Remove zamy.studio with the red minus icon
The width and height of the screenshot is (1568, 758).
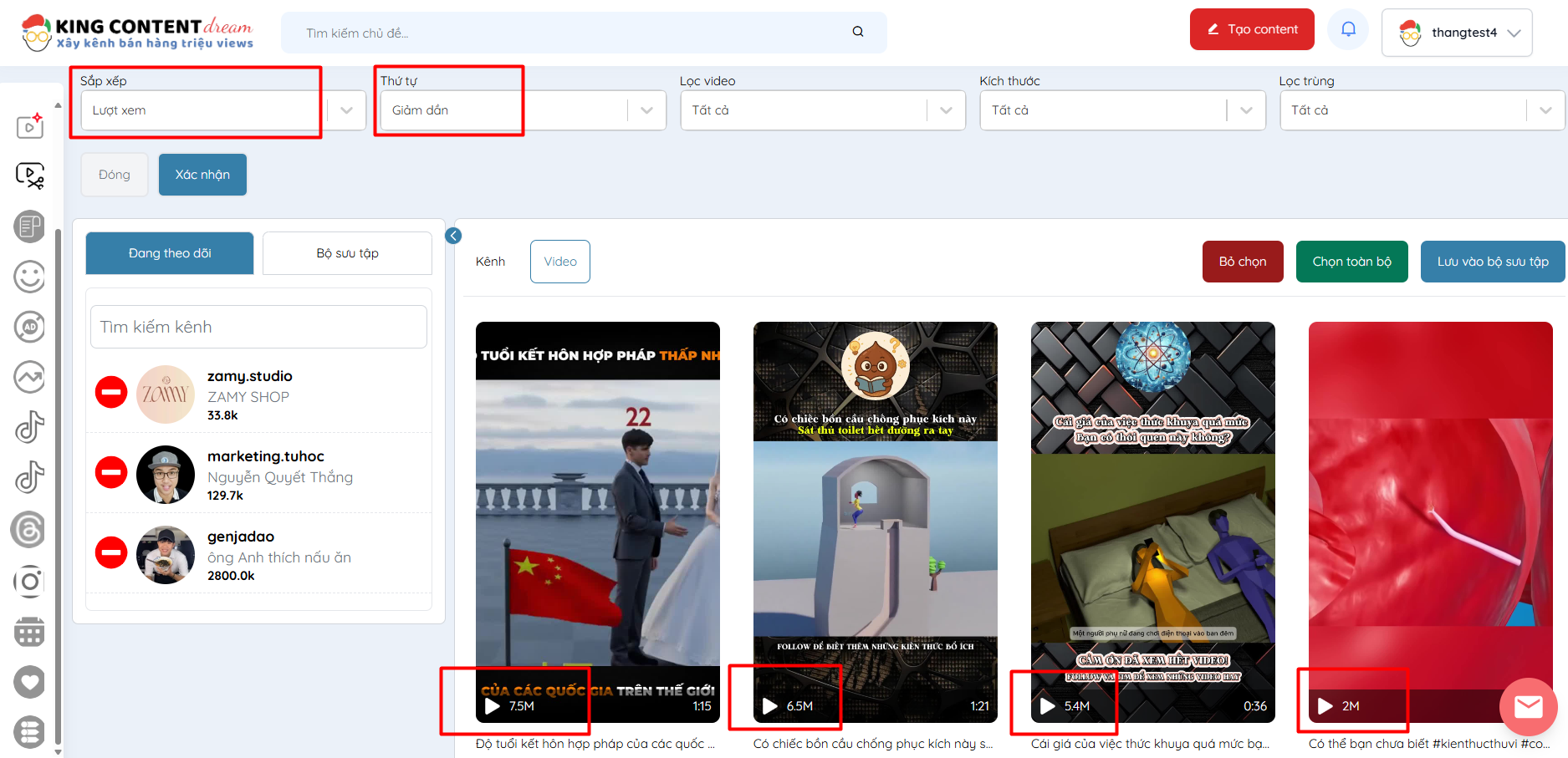coord(111,392)
